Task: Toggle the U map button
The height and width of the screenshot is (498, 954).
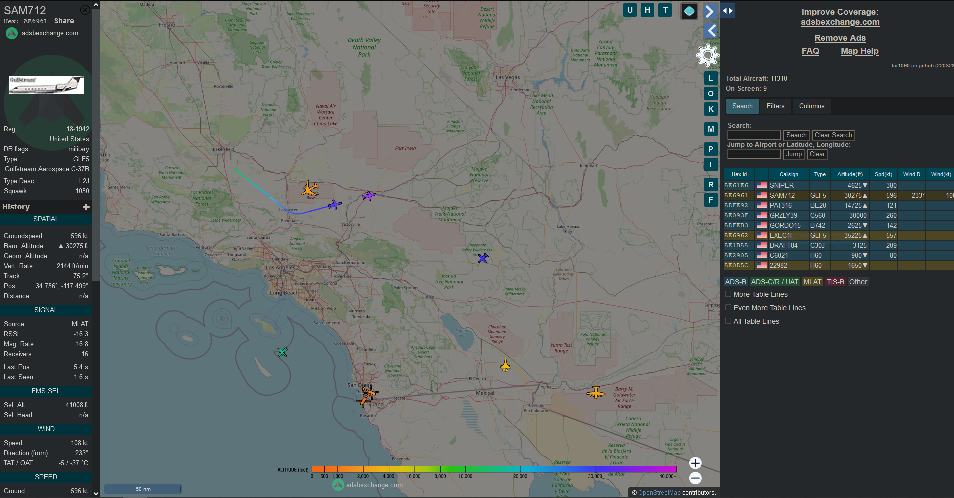Action: pyautogui.click(x=630, y=10)
